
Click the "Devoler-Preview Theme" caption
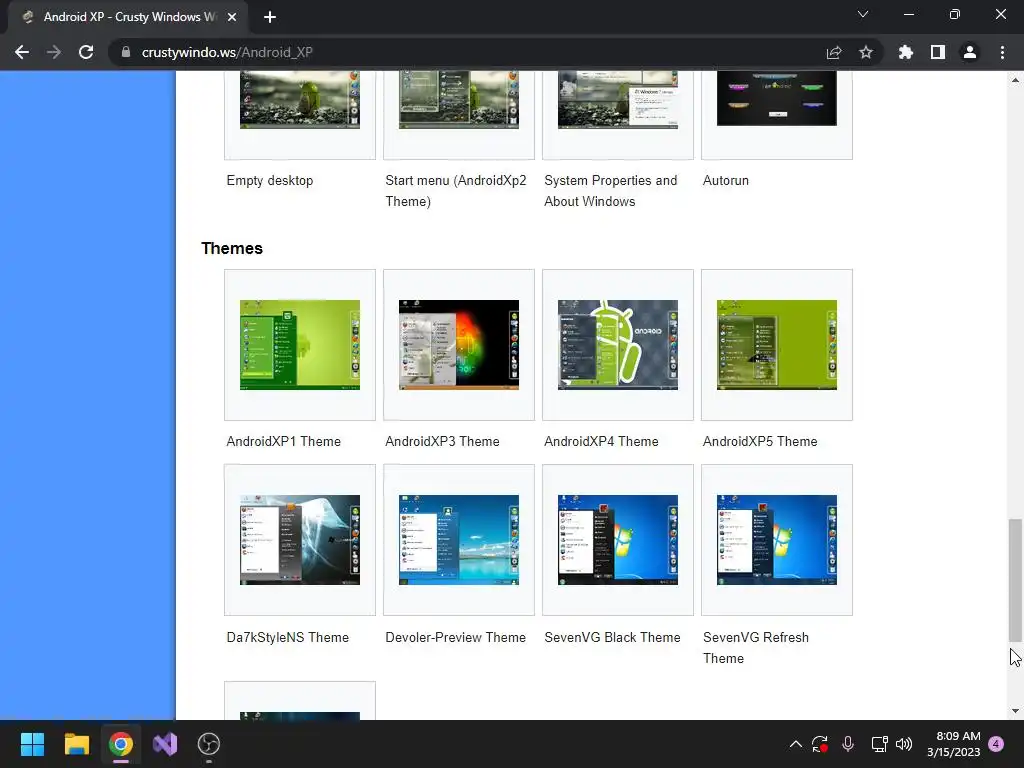tap(455, 637)
